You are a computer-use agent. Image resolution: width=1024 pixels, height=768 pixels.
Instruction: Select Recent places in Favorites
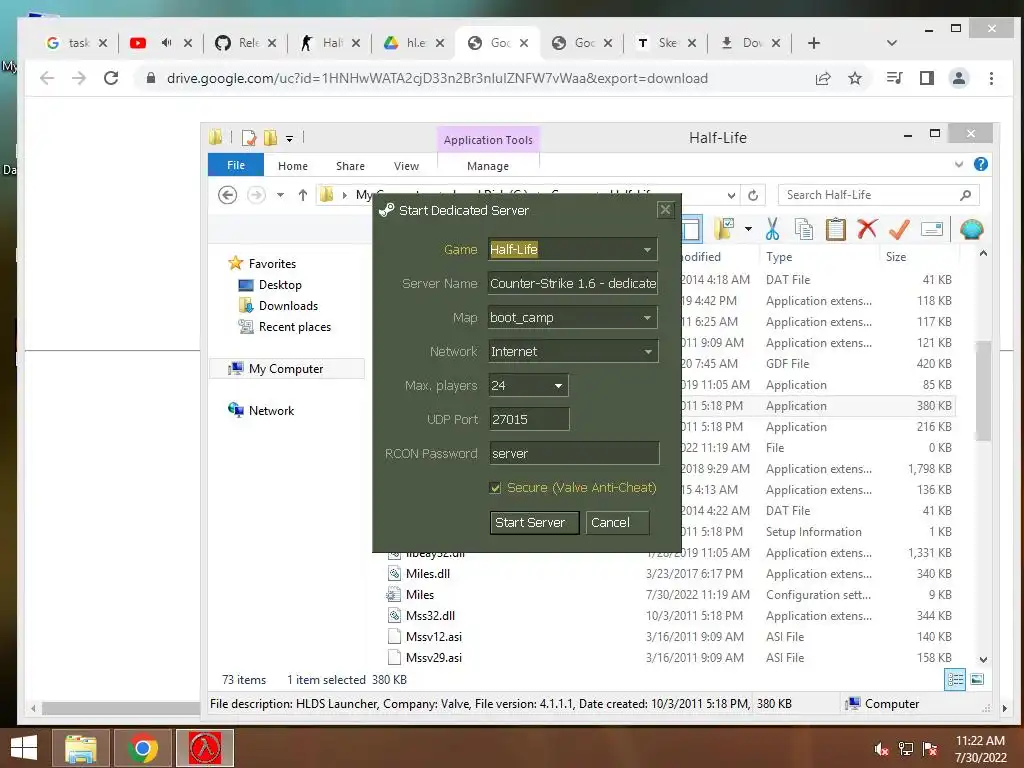coord(295,327)
